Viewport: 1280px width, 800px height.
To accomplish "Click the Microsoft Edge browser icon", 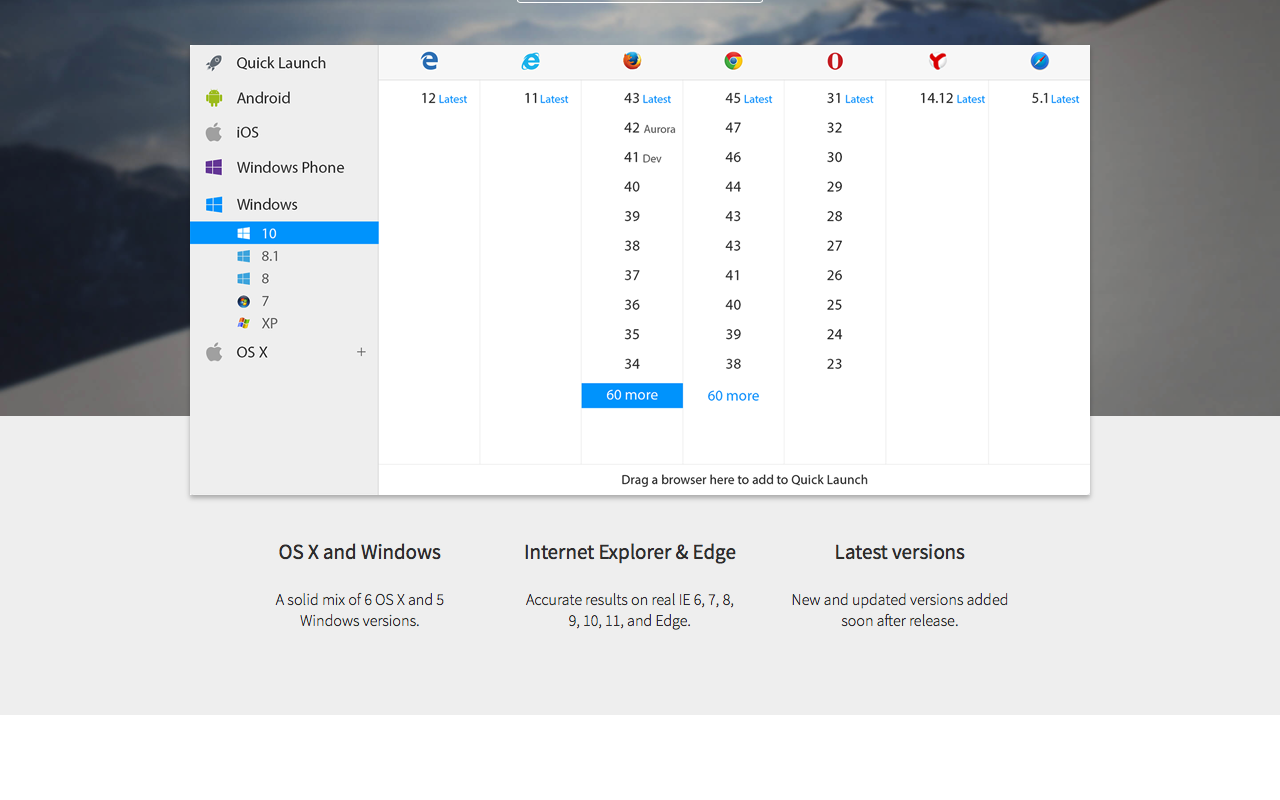I will pos(429,61).
